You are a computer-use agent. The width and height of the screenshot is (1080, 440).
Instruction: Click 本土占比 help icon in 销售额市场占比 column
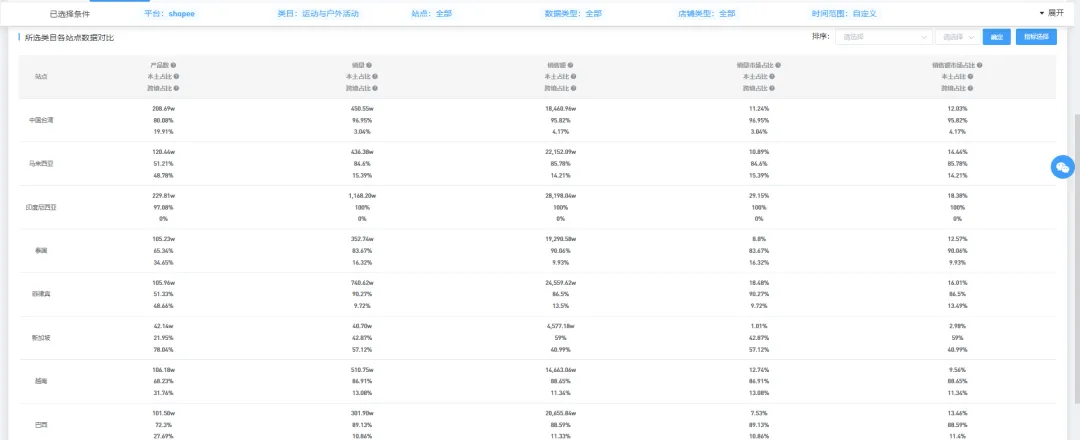click(x=970, y=76)
